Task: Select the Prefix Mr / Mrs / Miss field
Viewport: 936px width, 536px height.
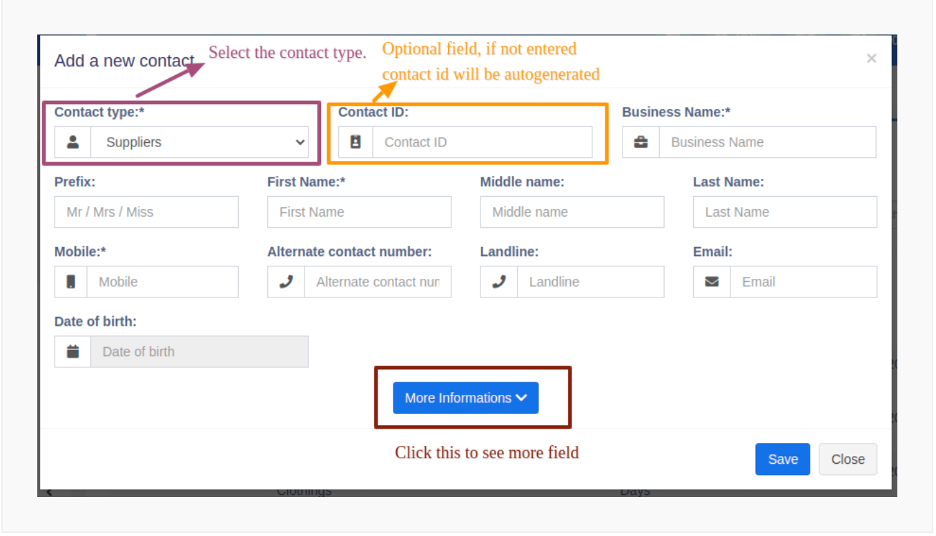Action: coord(146,212)
